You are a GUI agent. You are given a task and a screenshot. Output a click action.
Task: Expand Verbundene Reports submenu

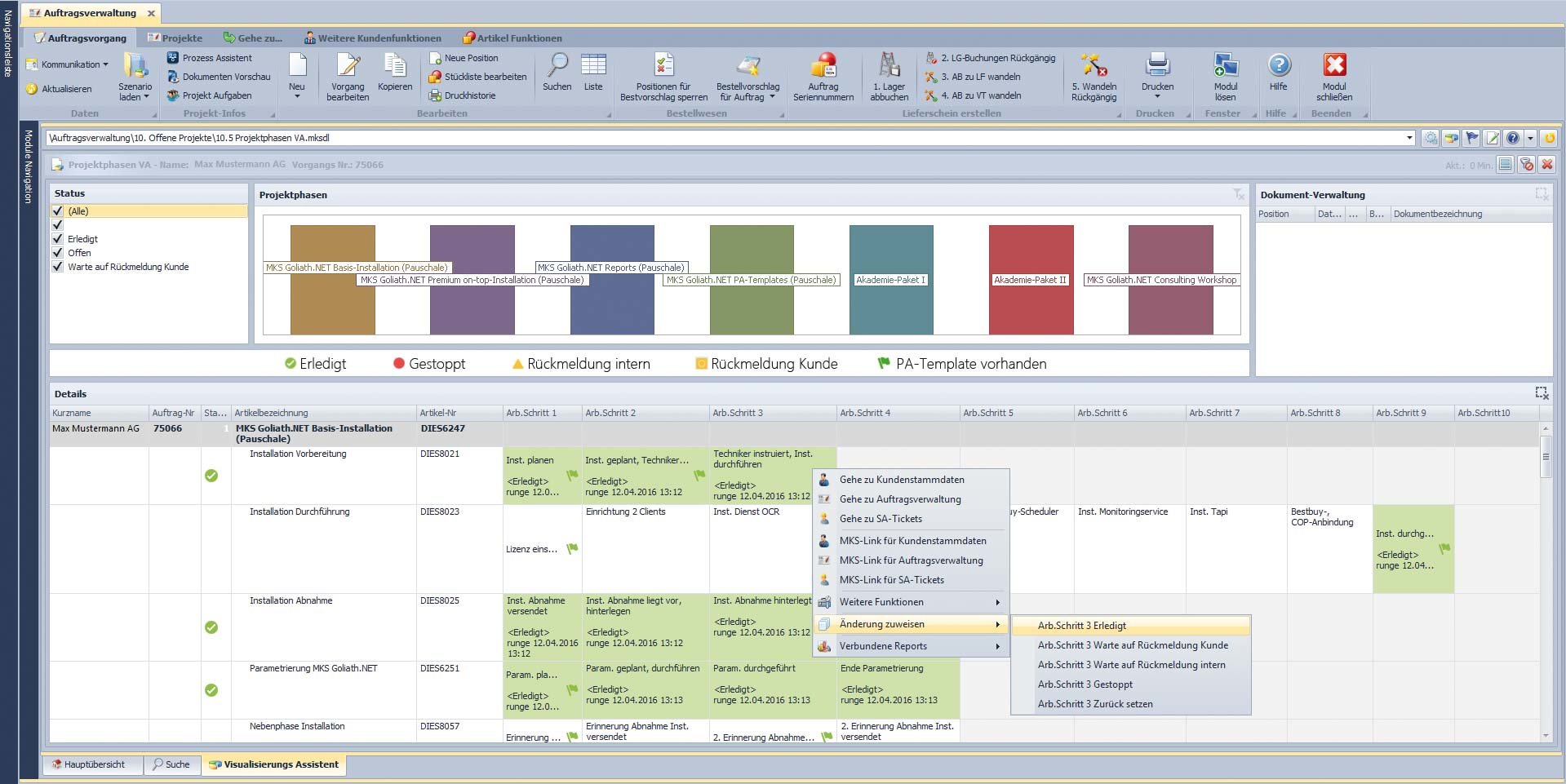tap(911, 646)
